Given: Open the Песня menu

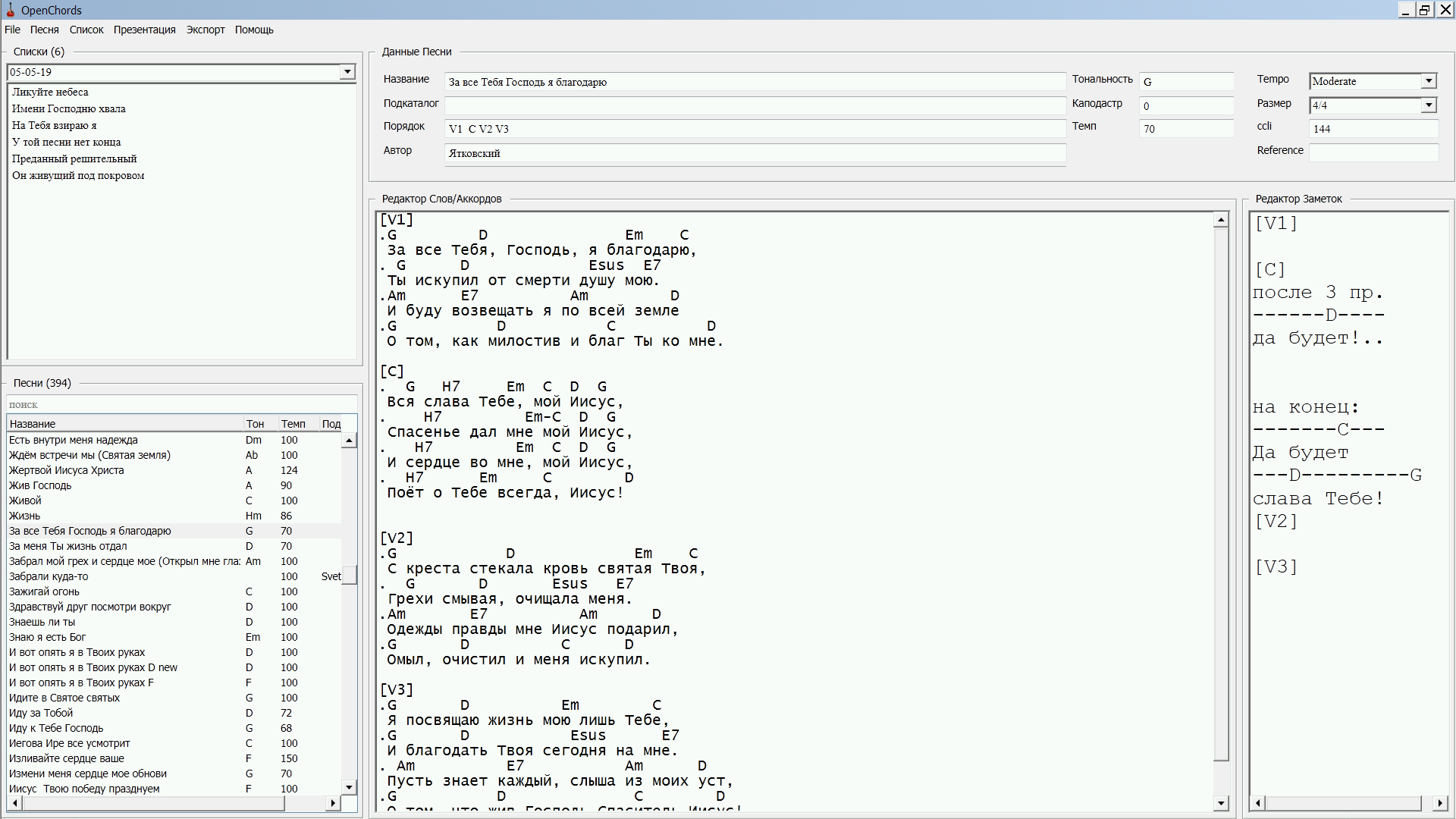Looking at the screenshot, I should tap(44, 30).
